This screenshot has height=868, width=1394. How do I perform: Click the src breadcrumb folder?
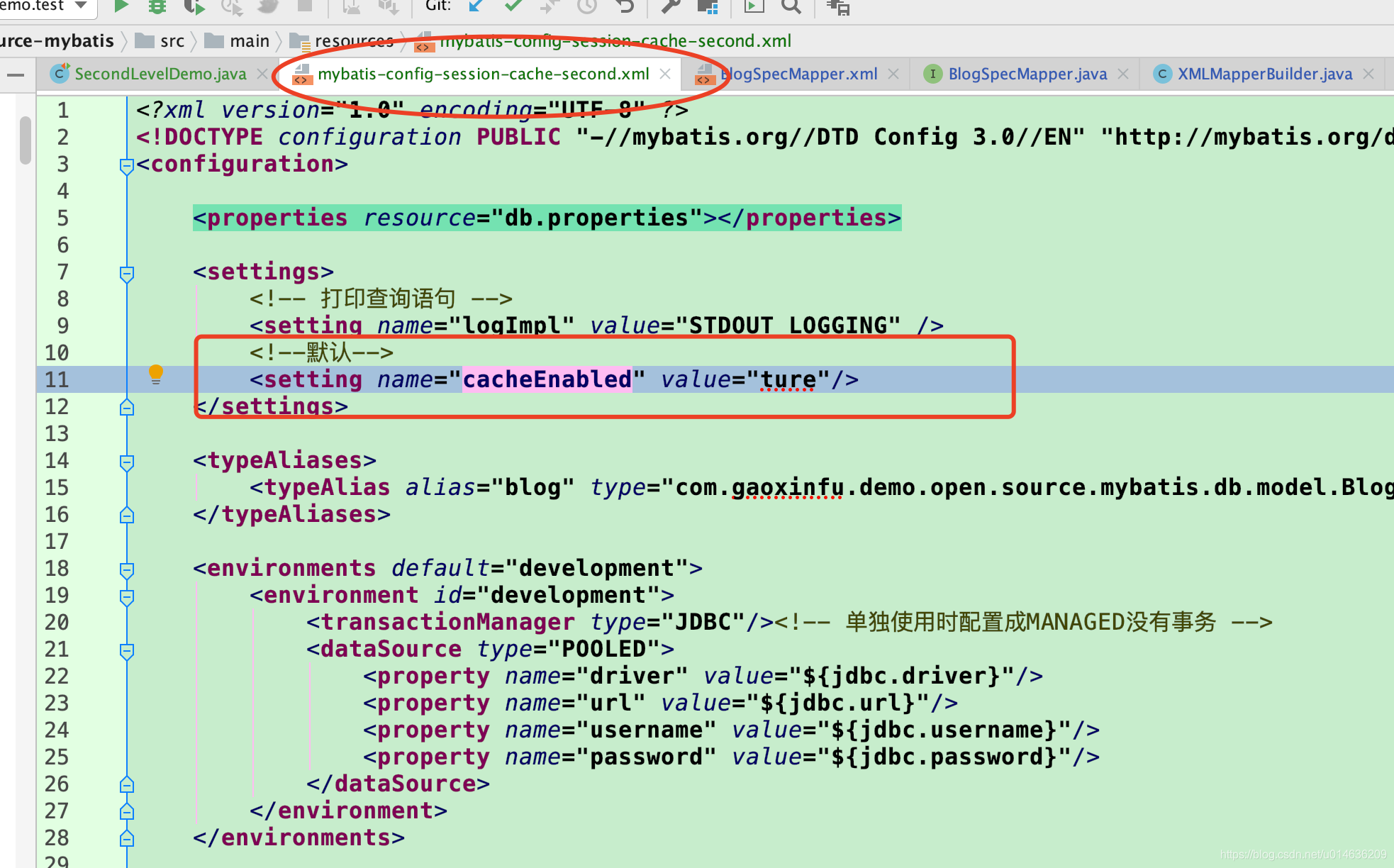pyautogui.click(x=160, y=41)
